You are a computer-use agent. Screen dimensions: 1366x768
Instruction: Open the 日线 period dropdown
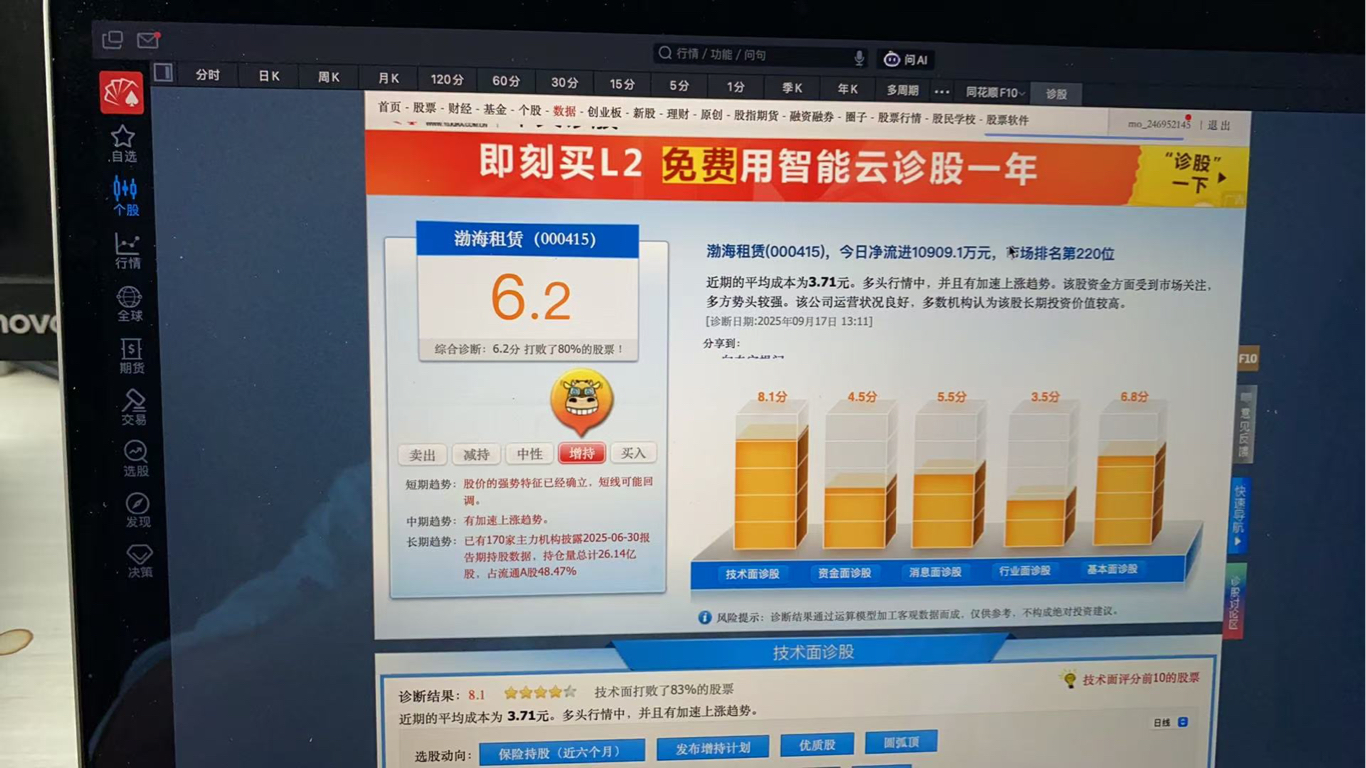(1169, 722)
